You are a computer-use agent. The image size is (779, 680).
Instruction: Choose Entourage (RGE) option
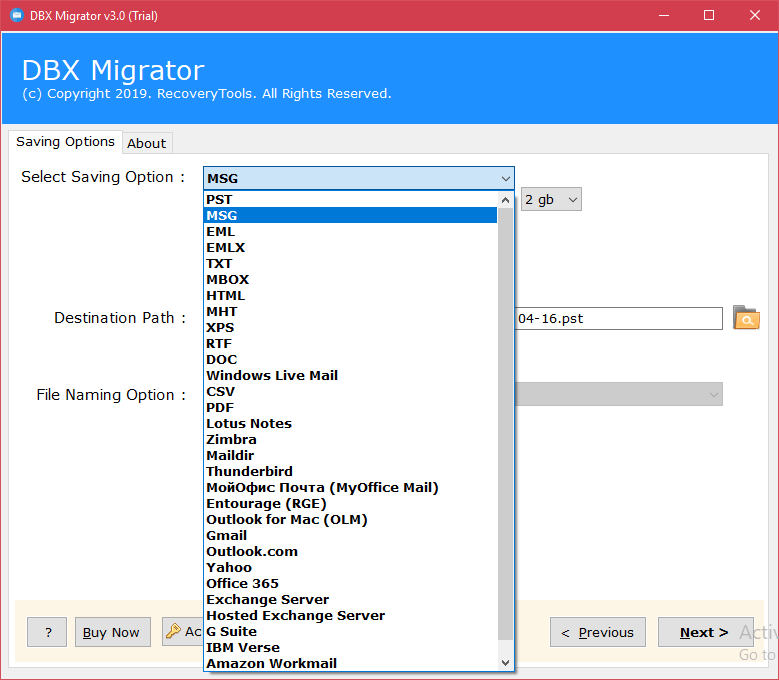coord(351,503)
